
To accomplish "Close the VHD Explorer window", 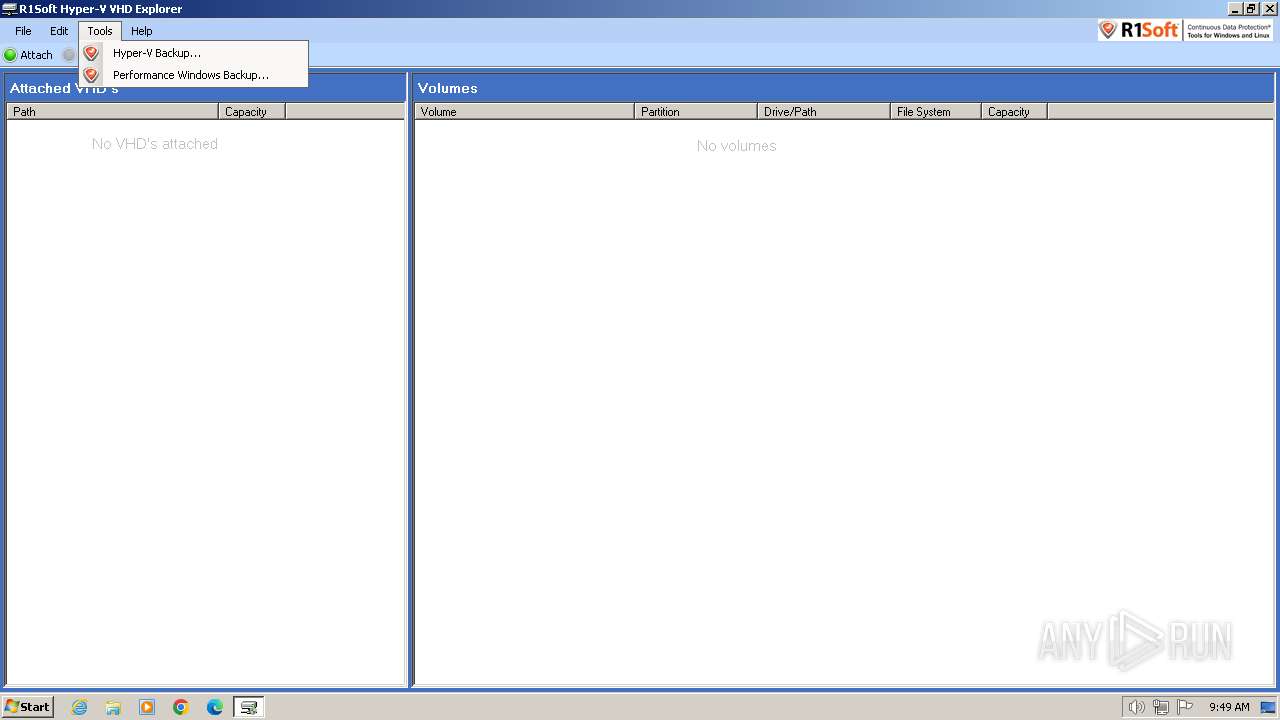I will 1270,9.
